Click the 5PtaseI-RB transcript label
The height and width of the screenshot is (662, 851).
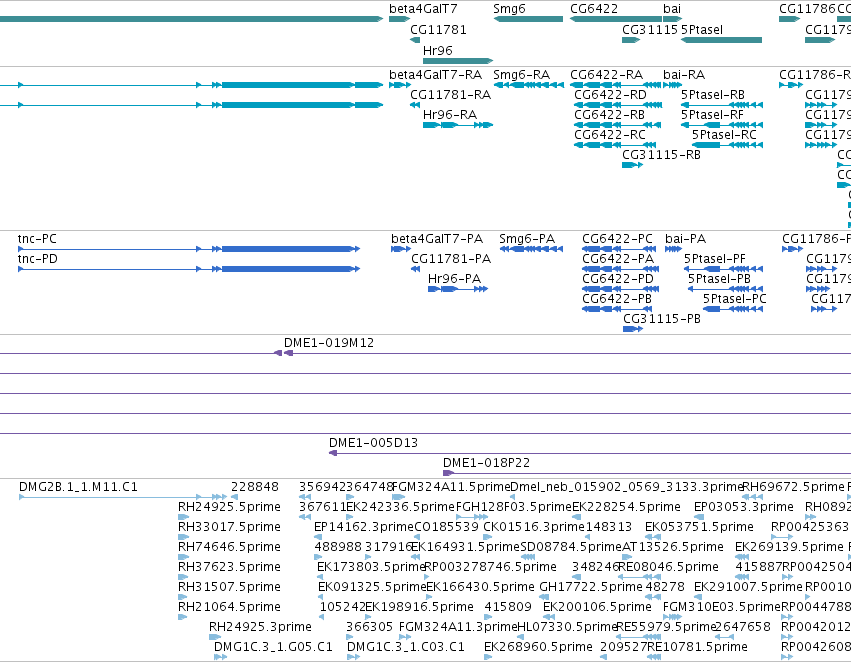(x=713, y=94)
